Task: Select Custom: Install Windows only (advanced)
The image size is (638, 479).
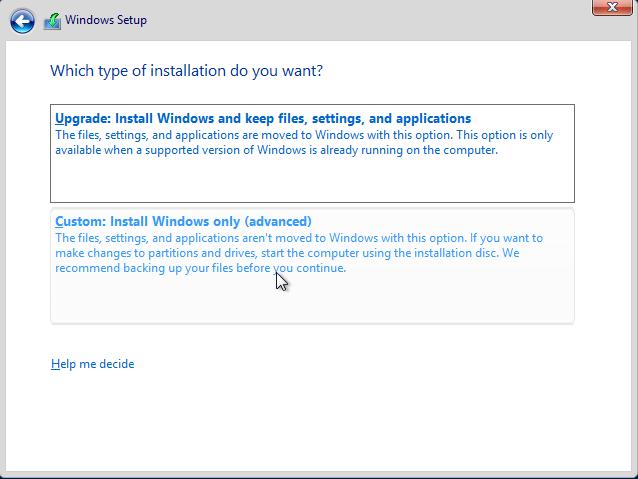Action: (312, 266)
